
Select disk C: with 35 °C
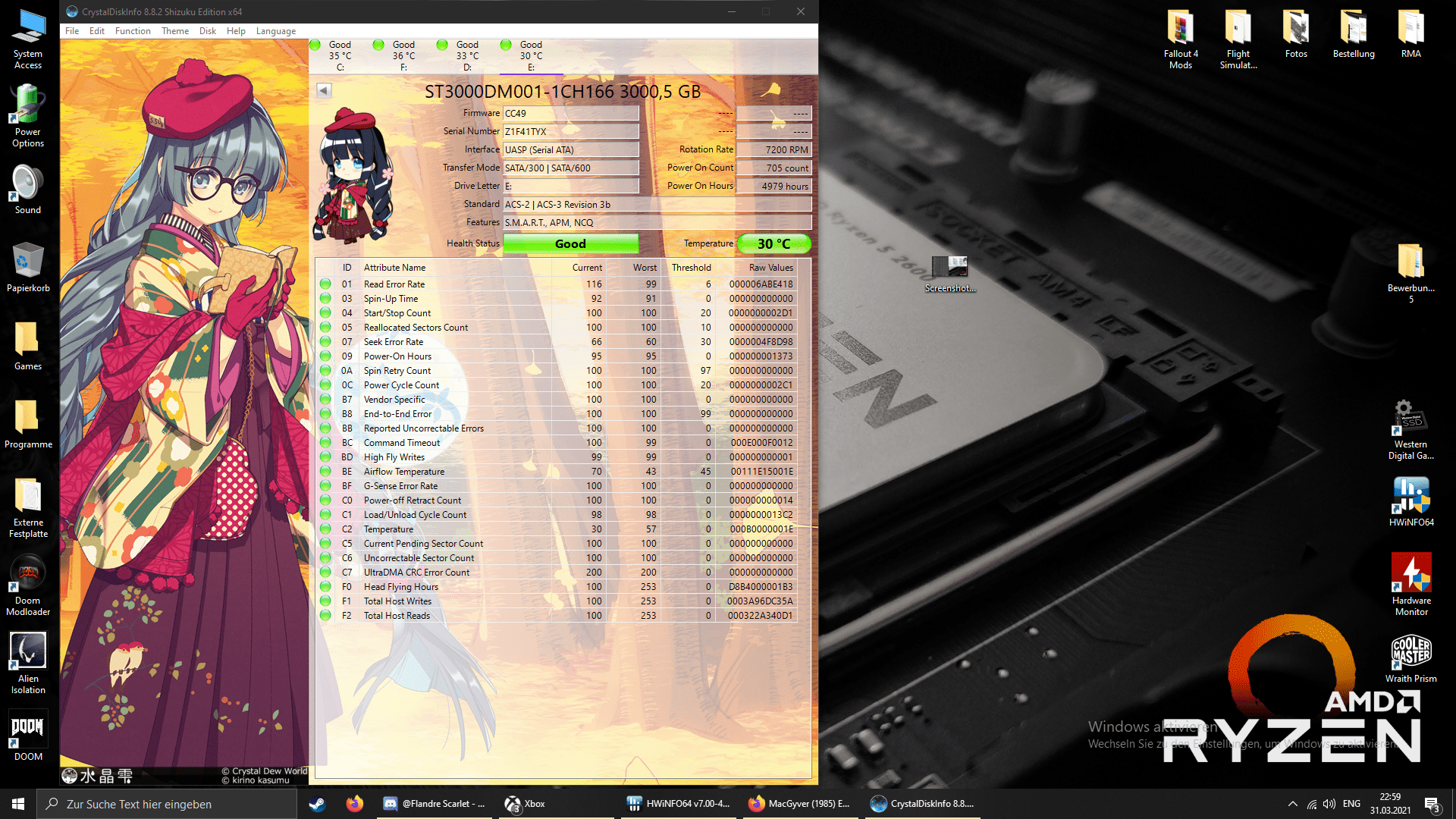click(x=340, y=56)
